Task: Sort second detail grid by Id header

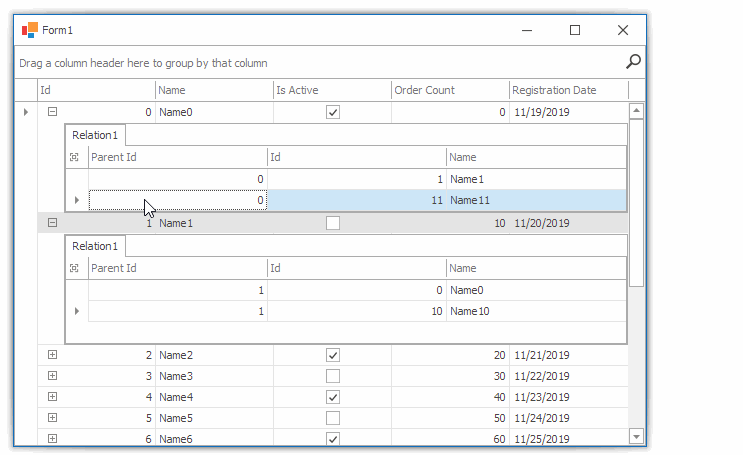Action: [x=357, y=268]
